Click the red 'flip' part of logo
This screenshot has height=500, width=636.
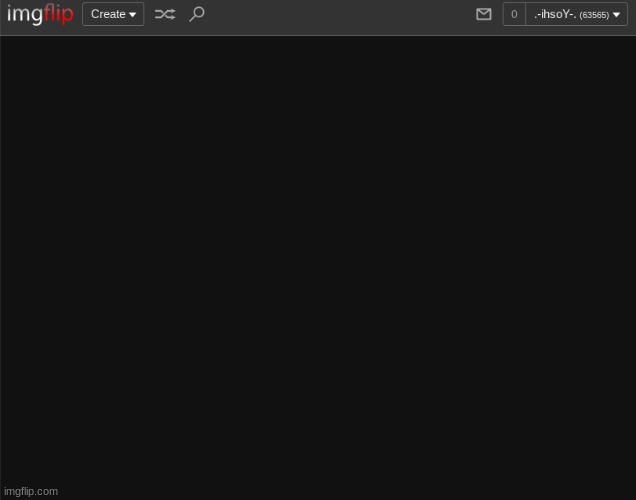pos(59,14)
